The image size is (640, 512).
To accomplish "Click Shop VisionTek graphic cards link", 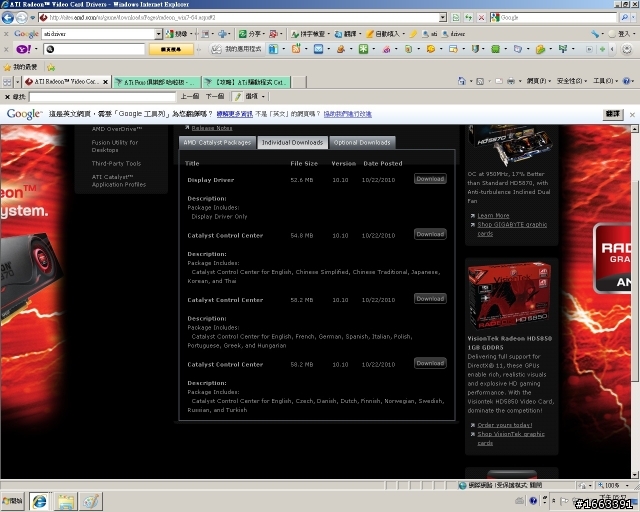I will point(511,439).
